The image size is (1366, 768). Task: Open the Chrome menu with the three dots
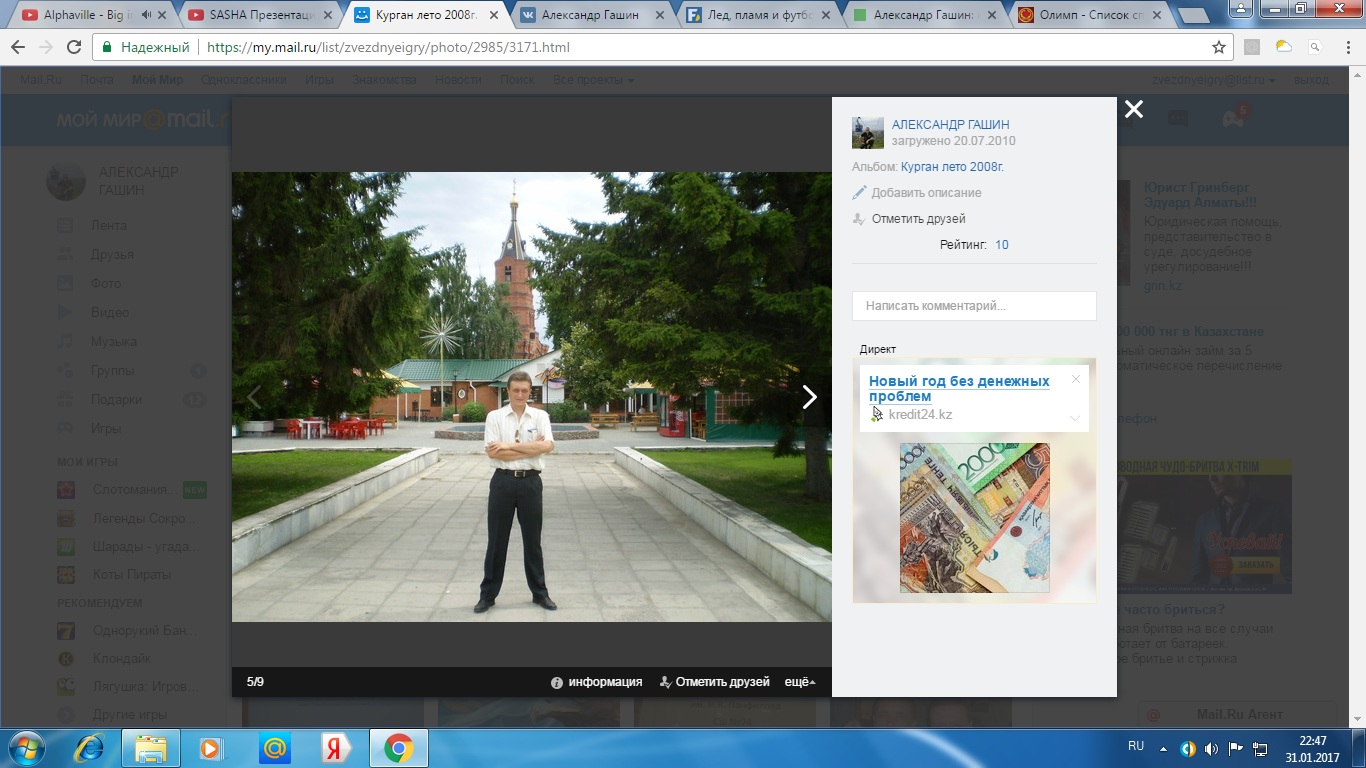pyautogui.click(x=1347, y=47)
